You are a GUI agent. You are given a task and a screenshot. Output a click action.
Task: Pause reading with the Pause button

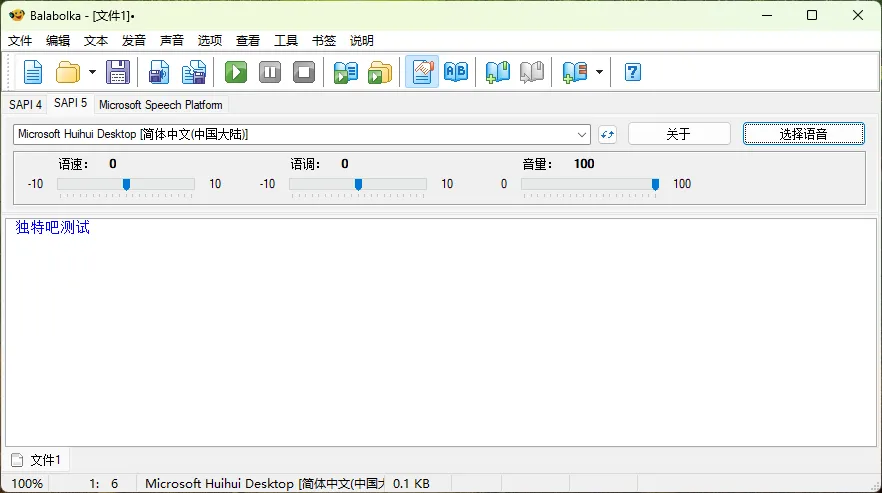coord(270,72)
